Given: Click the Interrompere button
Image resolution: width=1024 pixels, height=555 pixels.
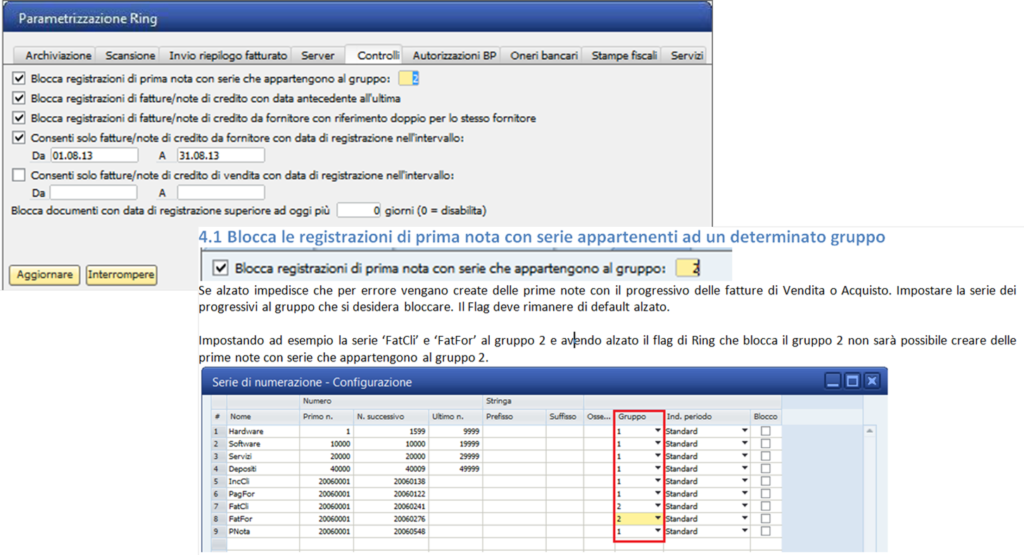Looking at the screenshot, I should (121, 275).
